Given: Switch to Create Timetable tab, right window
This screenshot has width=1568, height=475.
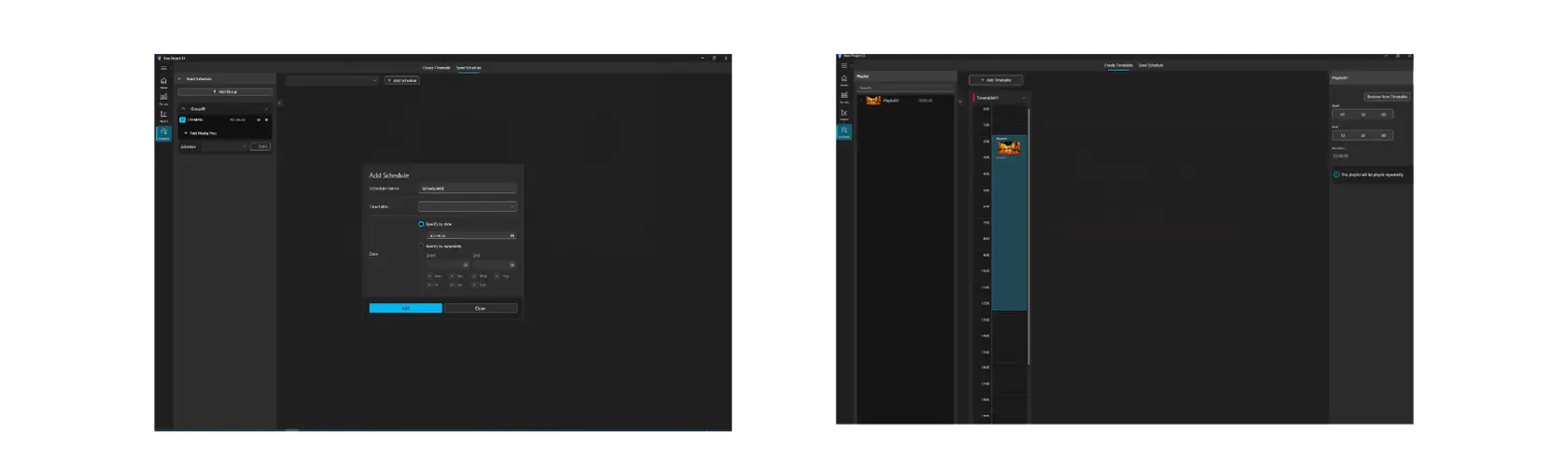Looking at the screenshot, I should 1118,65.
